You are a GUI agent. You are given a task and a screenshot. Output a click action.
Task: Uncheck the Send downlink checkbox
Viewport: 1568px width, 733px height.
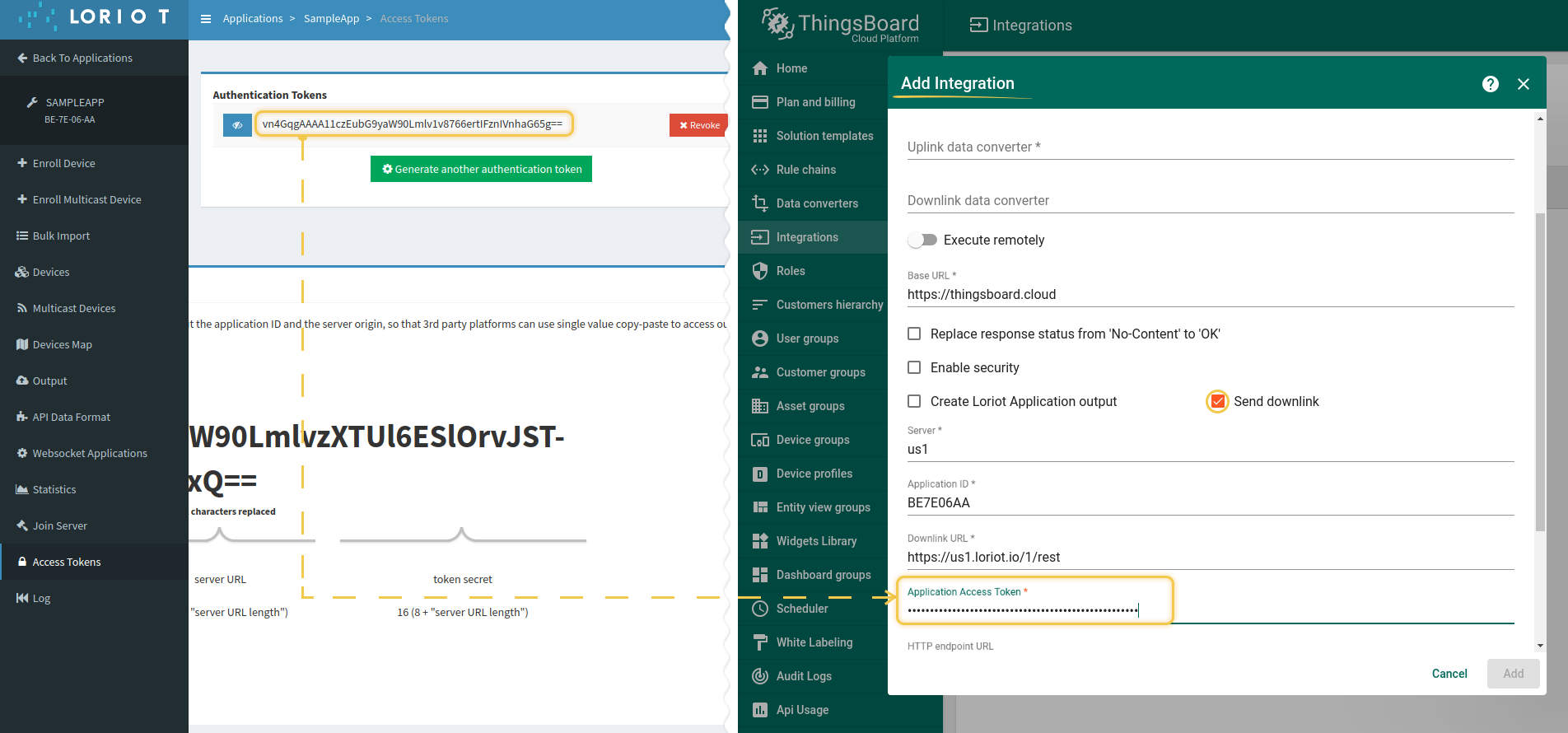click(1217, 401)
